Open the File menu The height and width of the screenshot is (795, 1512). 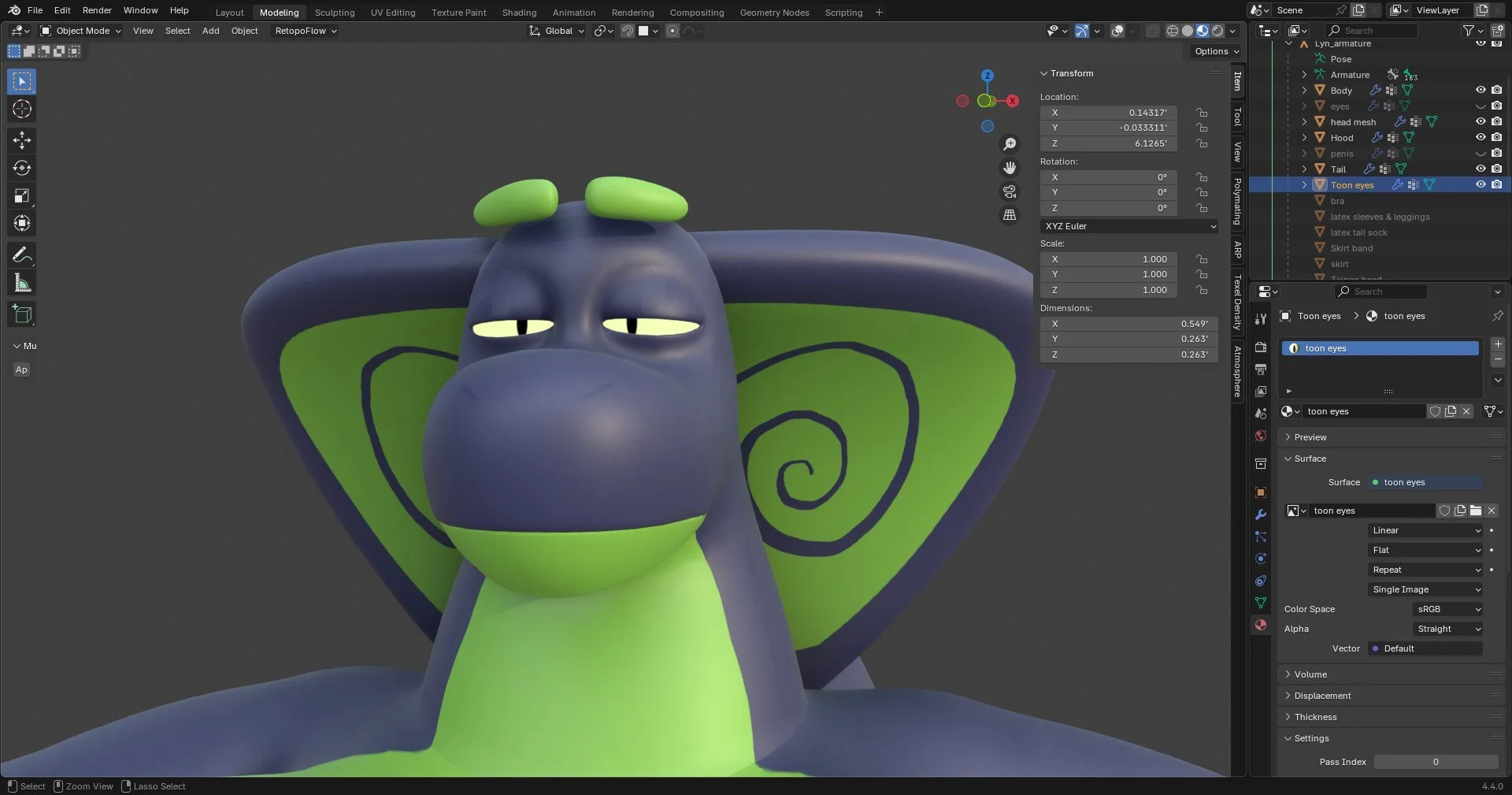pos(35,10)
